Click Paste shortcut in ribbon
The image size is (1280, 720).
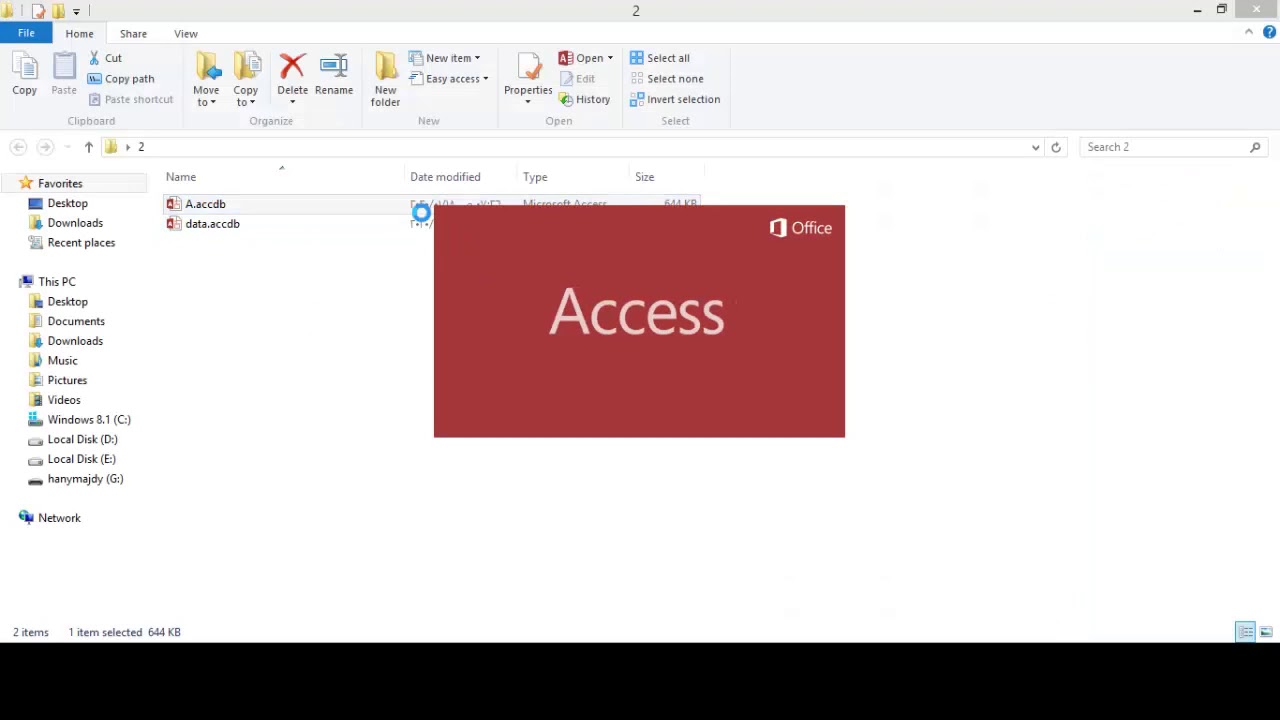(x=131, y=99)
